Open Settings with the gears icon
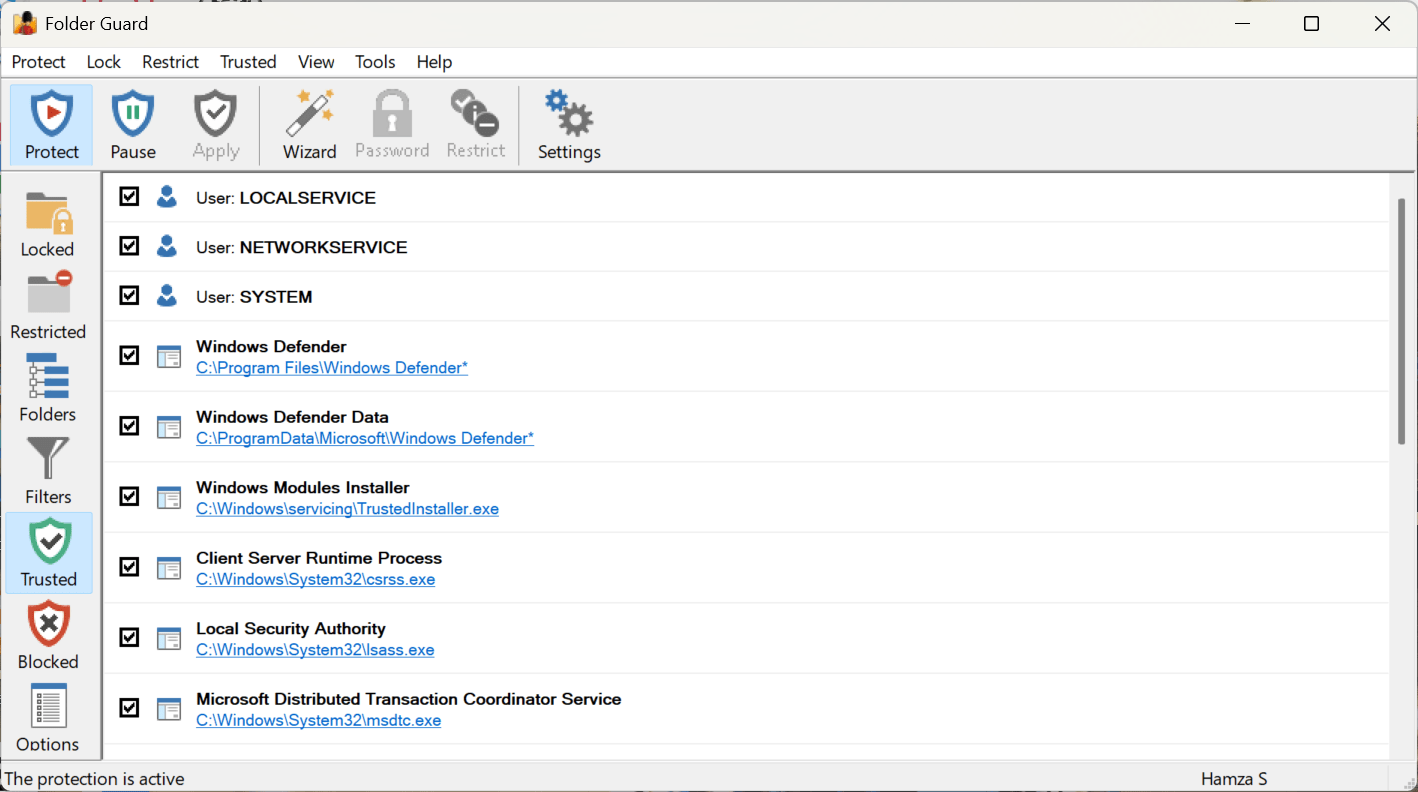 click(569, 125)
